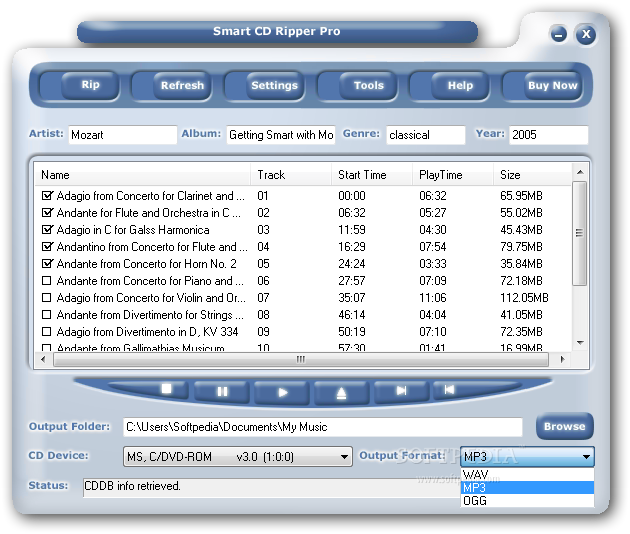Image resolution: width=630 pixels, height=534 pixels.
Task: Pause the current track
Action: [222, 391]
